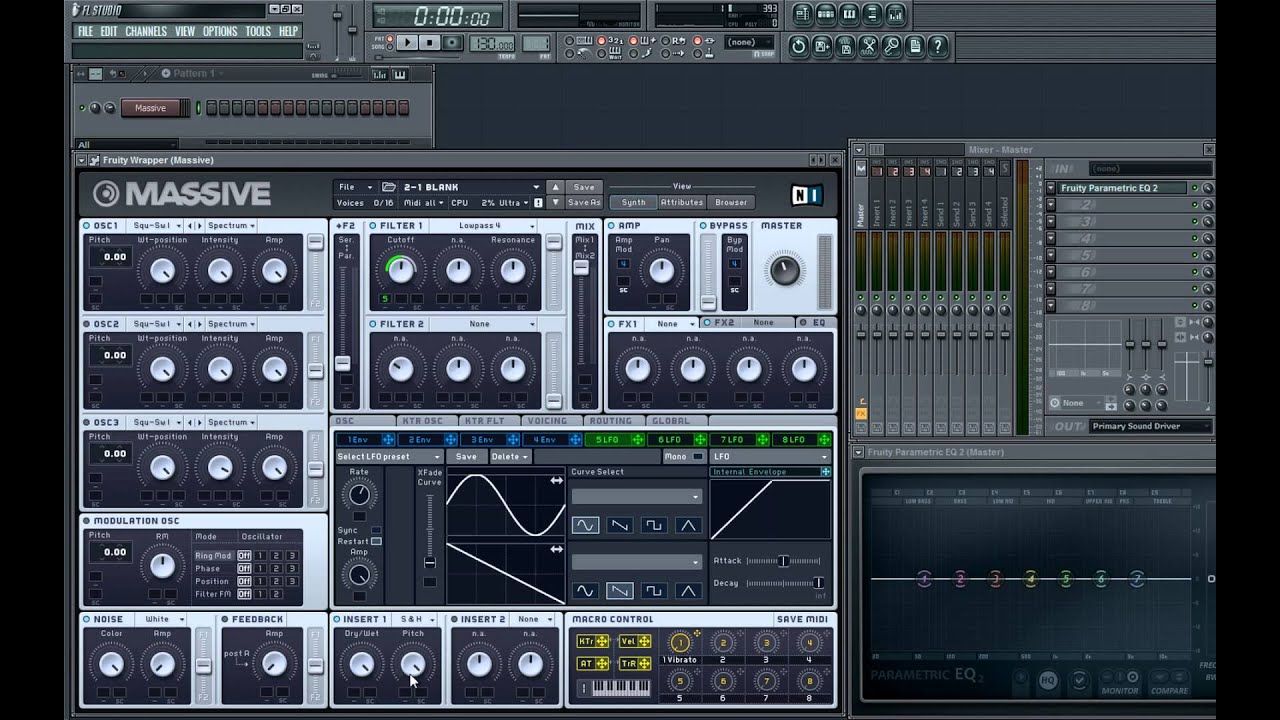Toggle Insert 2 on/off indicator
Screen dimensions: 1280x720
click(455, 619)
